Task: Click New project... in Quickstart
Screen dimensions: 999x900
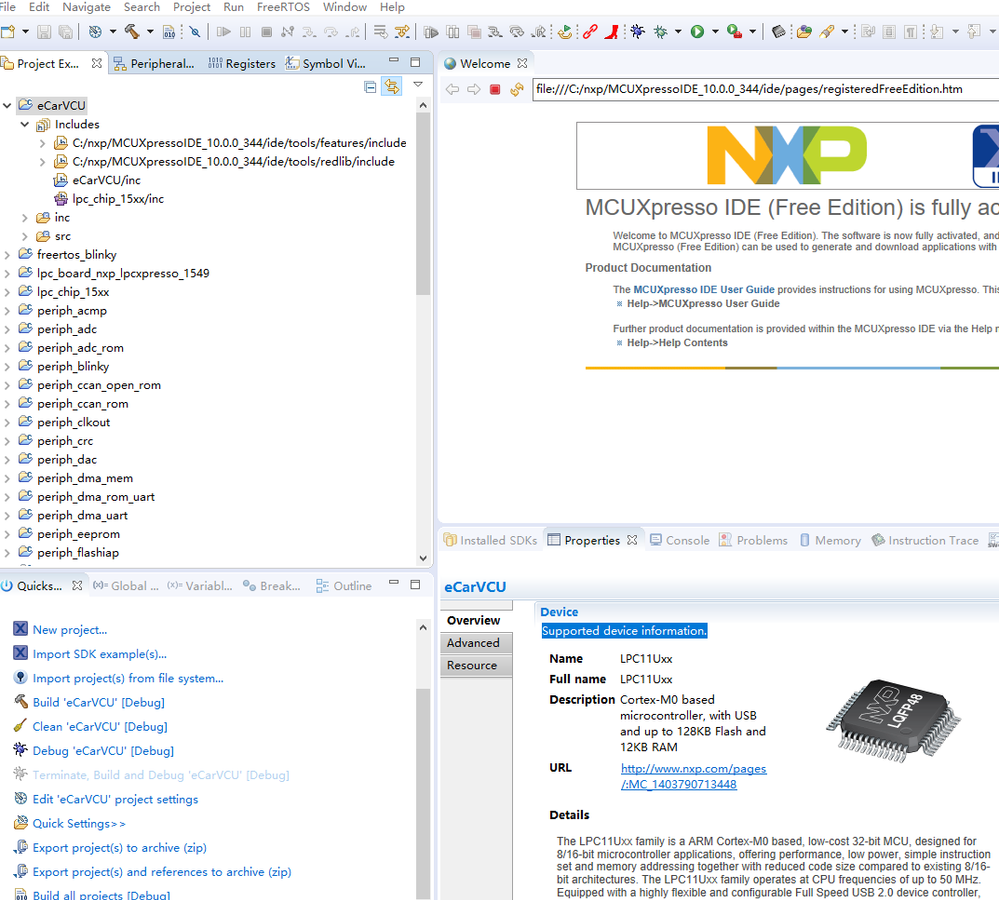Action: point(70,630)
